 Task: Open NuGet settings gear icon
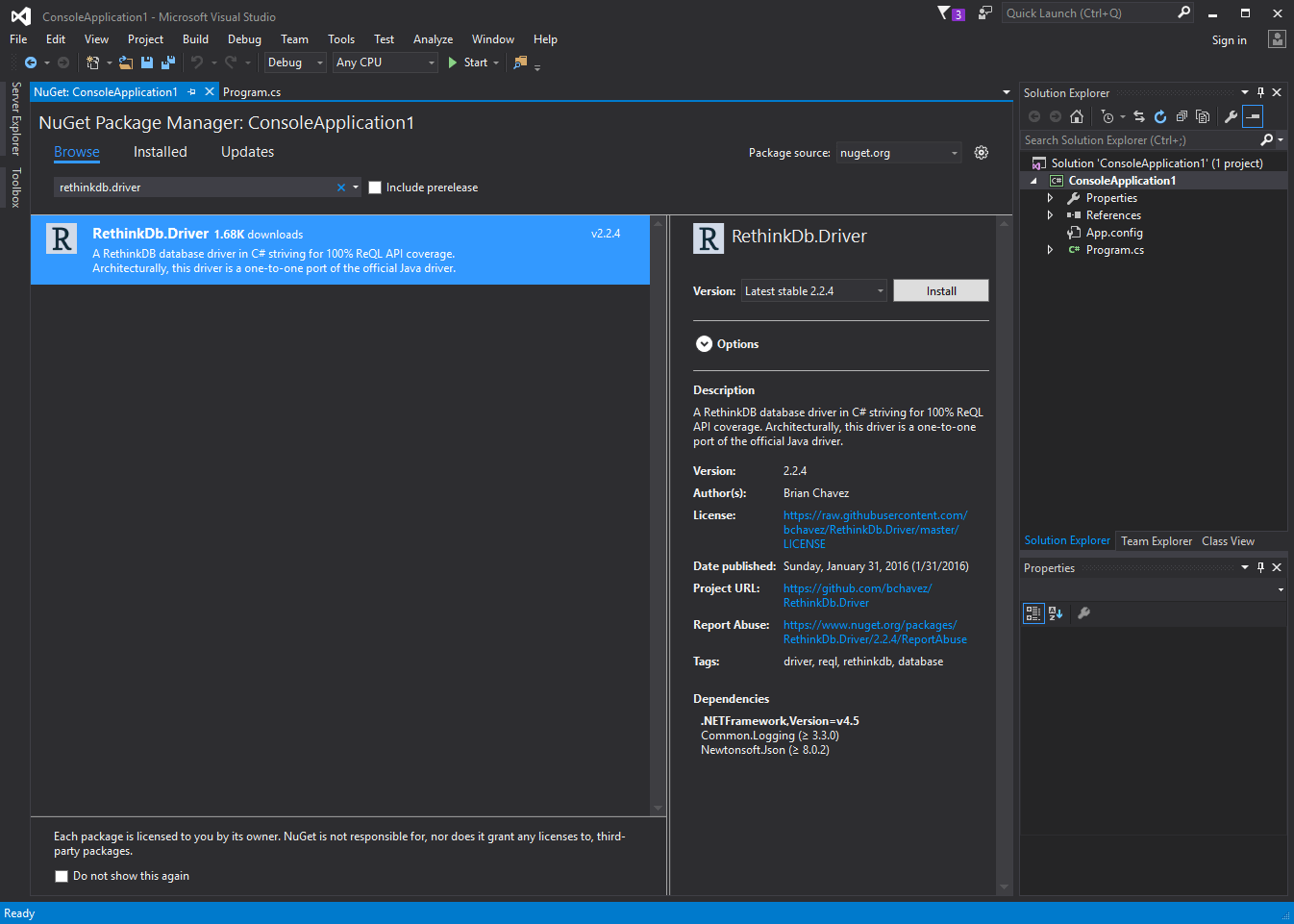(x=982, y=153)
